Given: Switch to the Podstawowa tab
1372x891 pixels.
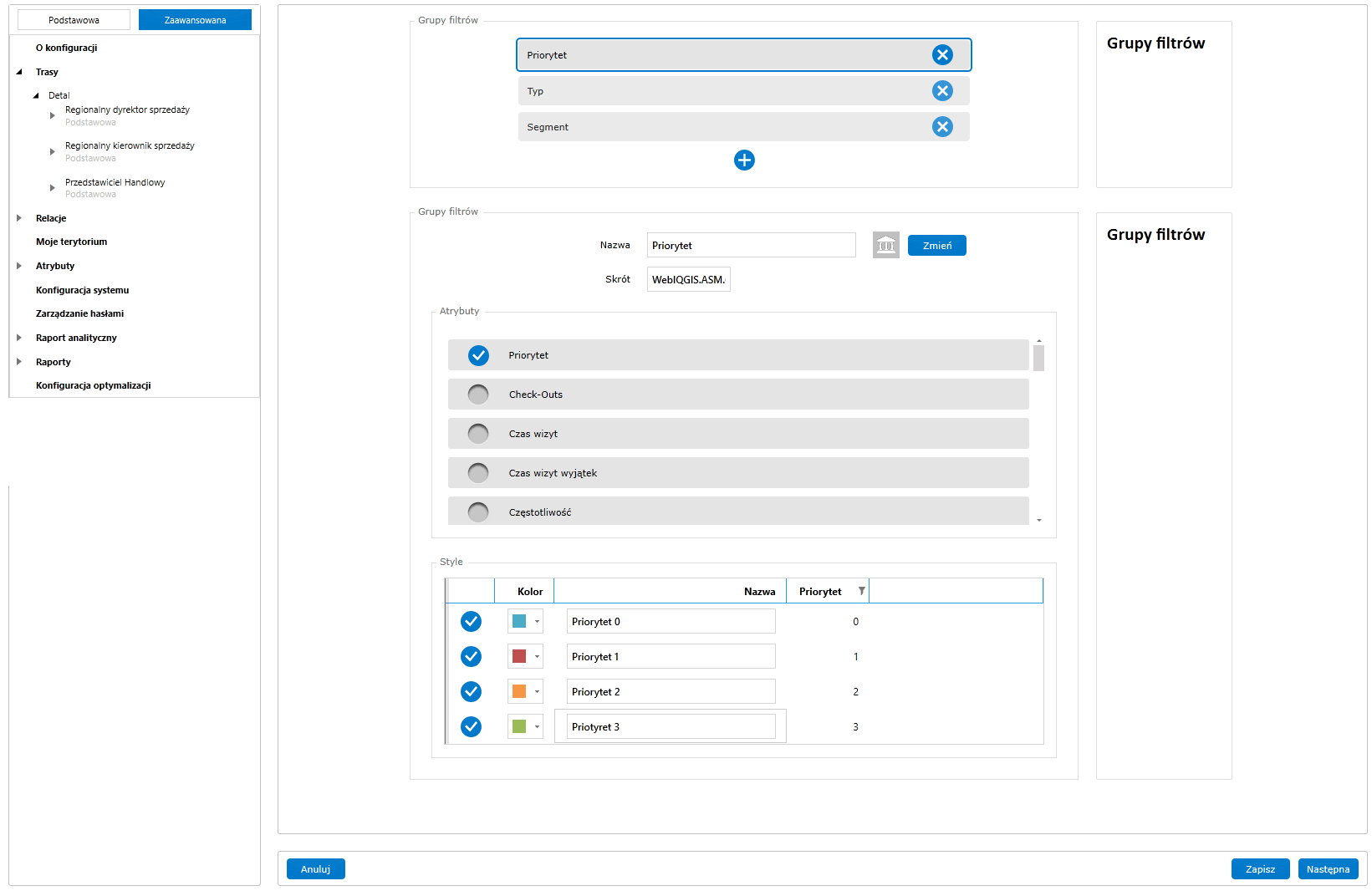Looking at the screenshot, I should click(x=74, y=20).
